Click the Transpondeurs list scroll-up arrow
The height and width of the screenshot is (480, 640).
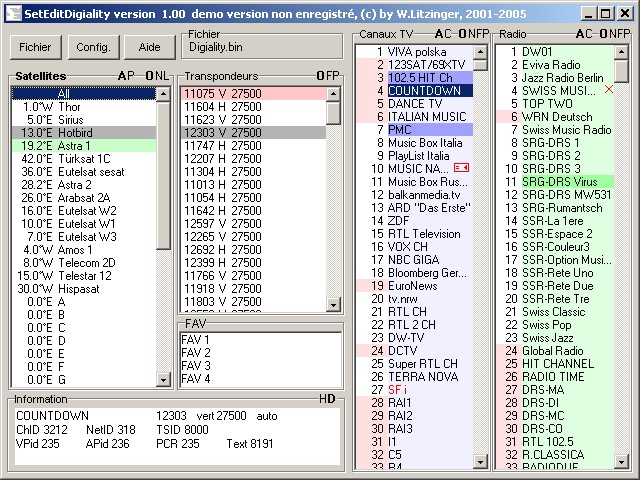[335, 93]
